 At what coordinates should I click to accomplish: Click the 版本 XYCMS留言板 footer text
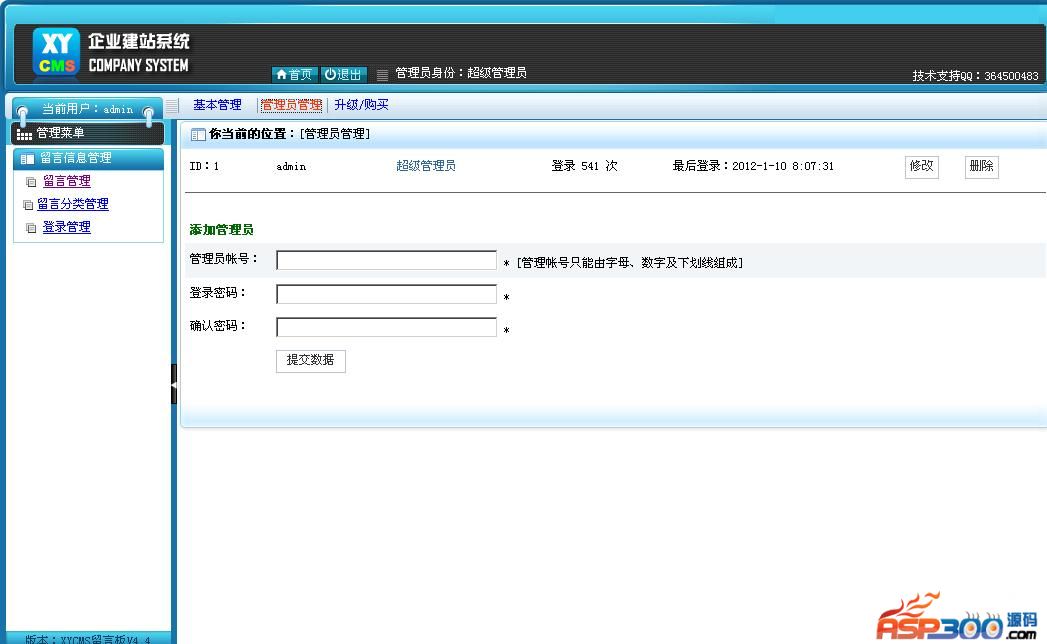pos(87,639)
